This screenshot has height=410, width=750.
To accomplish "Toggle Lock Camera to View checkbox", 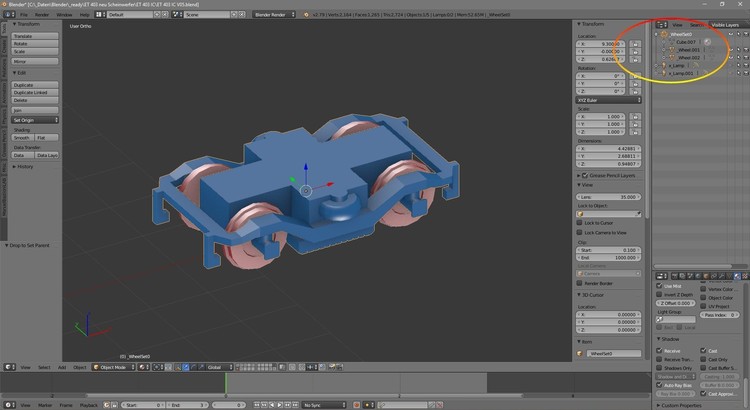I will pos(579,233).
